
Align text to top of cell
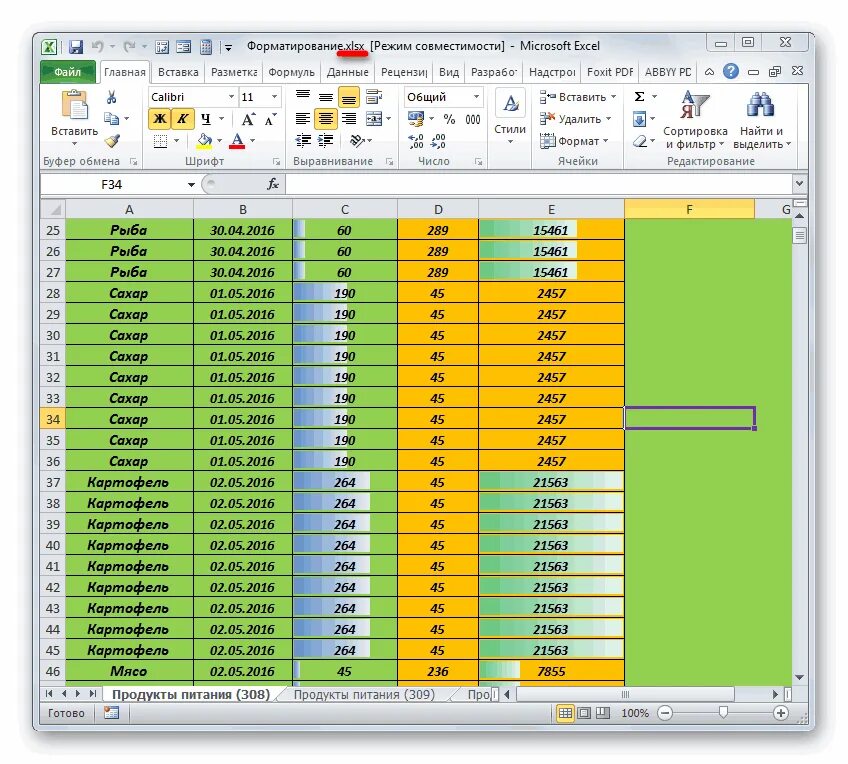(x=303, y=96)
